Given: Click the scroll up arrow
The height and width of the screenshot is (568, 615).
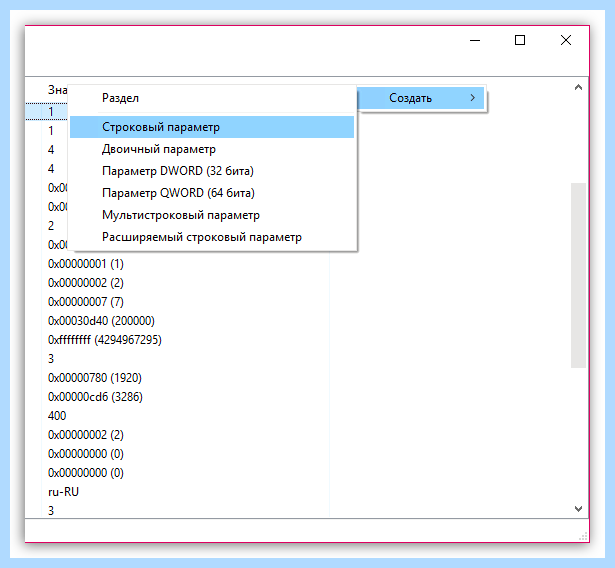Looking at the screenshot, I should (x=578, y=87).
